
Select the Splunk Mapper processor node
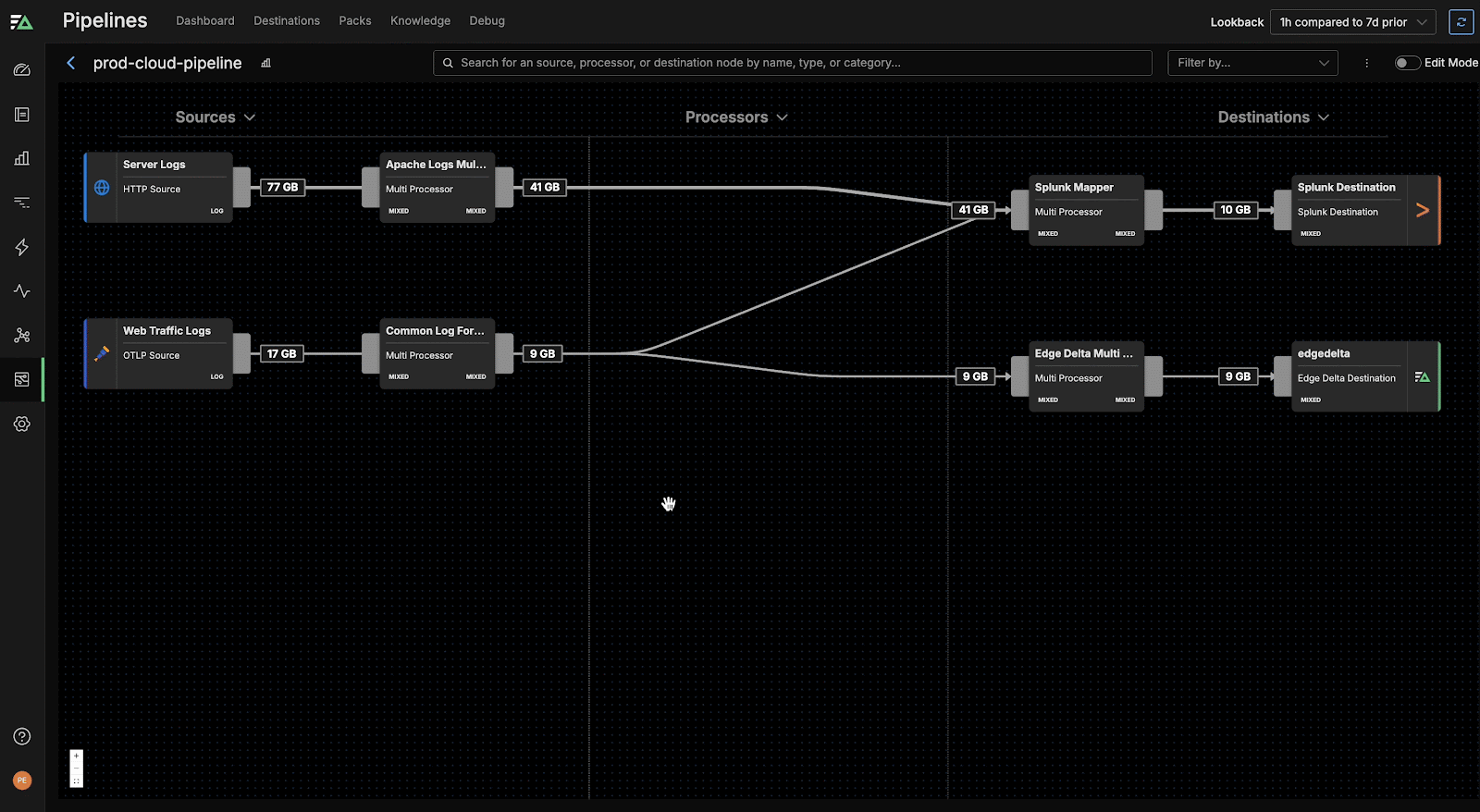point(1086,210)
